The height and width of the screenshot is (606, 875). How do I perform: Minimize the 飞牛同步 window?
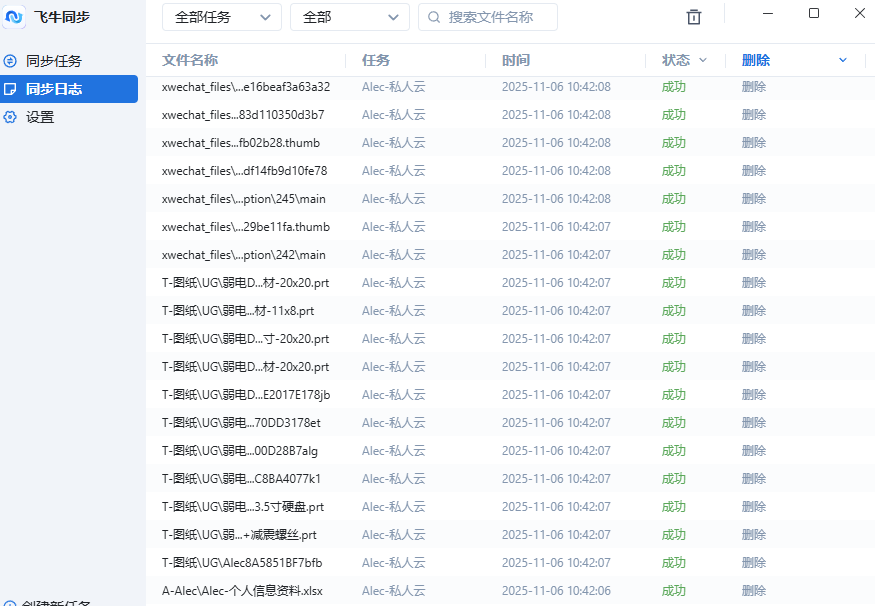(768, 13)
